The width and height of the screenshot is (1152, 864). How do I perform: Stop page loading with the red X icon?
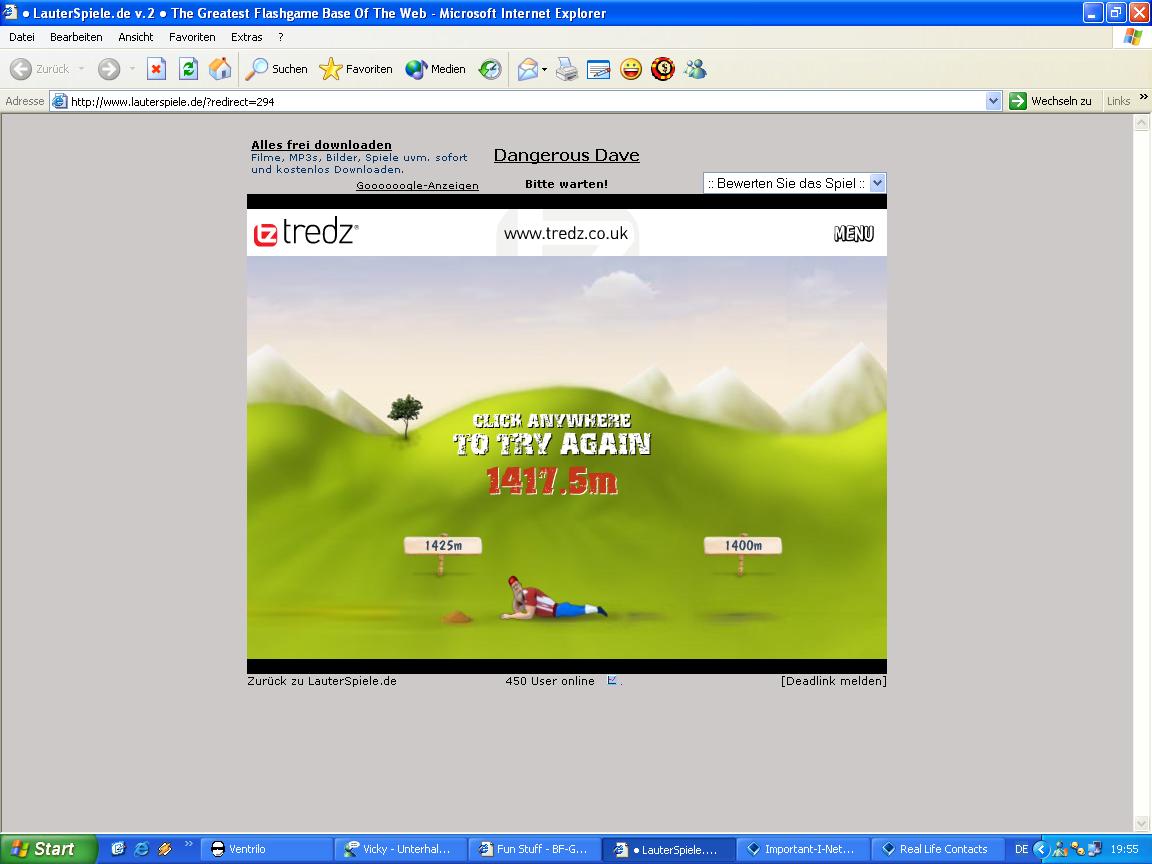click(156, 69)
